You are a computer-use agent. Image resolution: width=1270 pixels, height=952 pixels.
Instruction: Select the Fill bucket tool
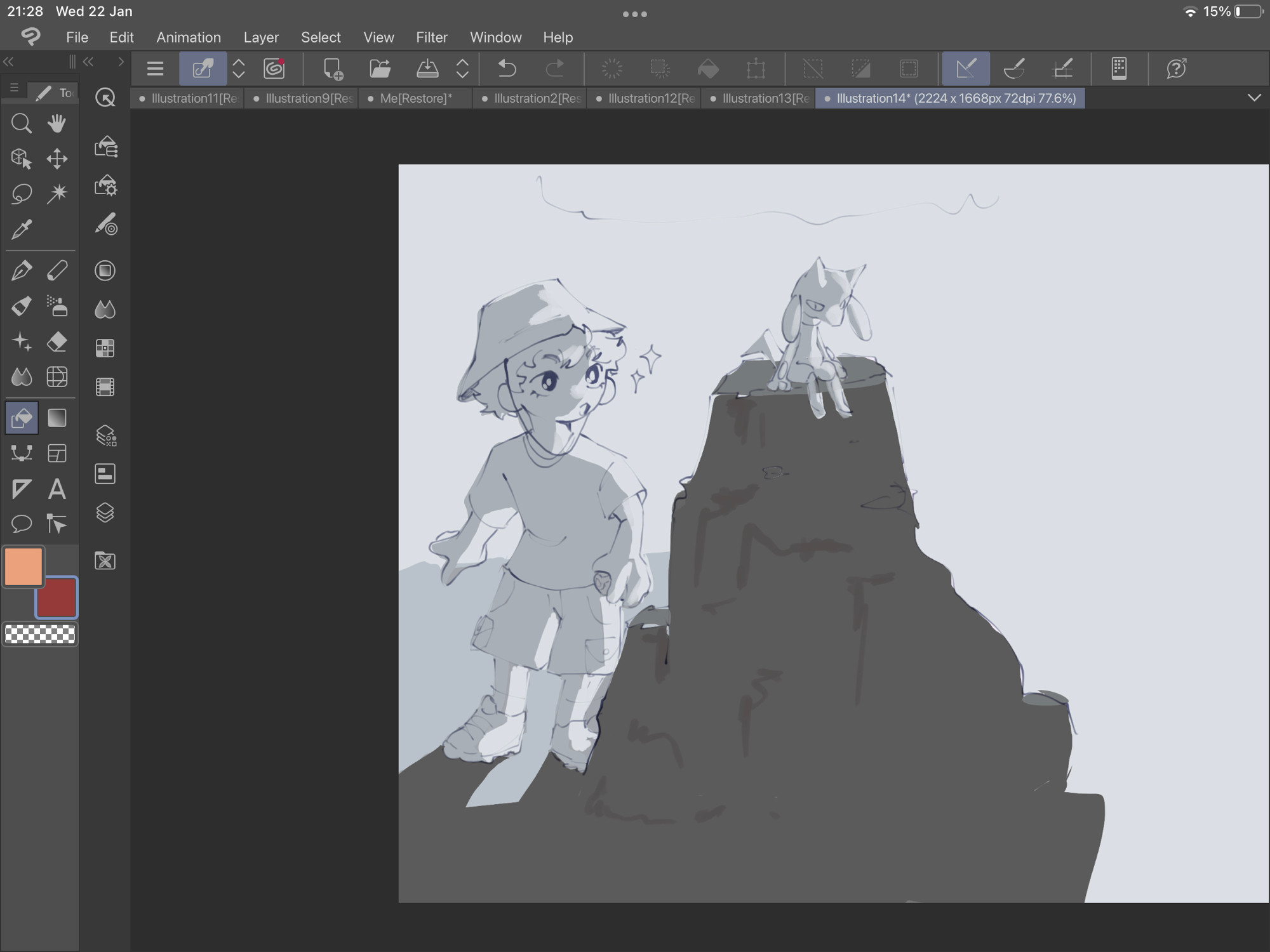click(x=22, y=418)
